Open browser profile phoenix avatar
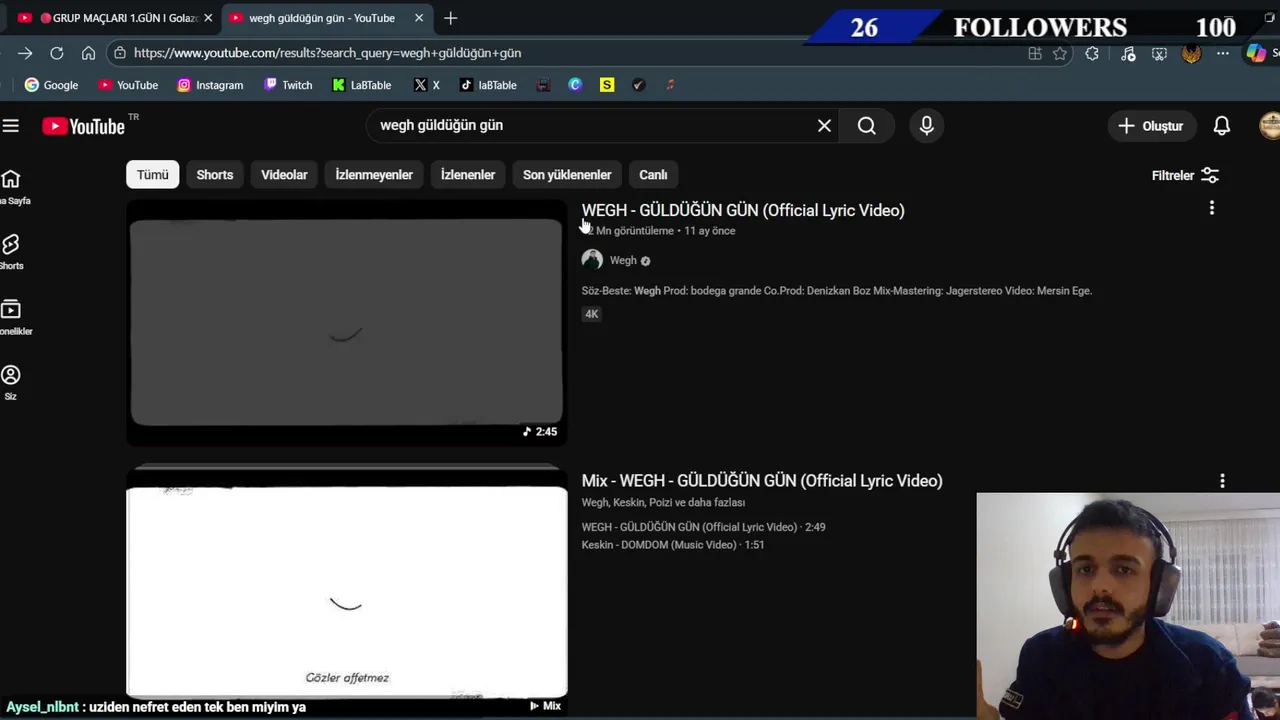Image resolution: width=1280 pixels, height=720 pixels. point(1191,54)
